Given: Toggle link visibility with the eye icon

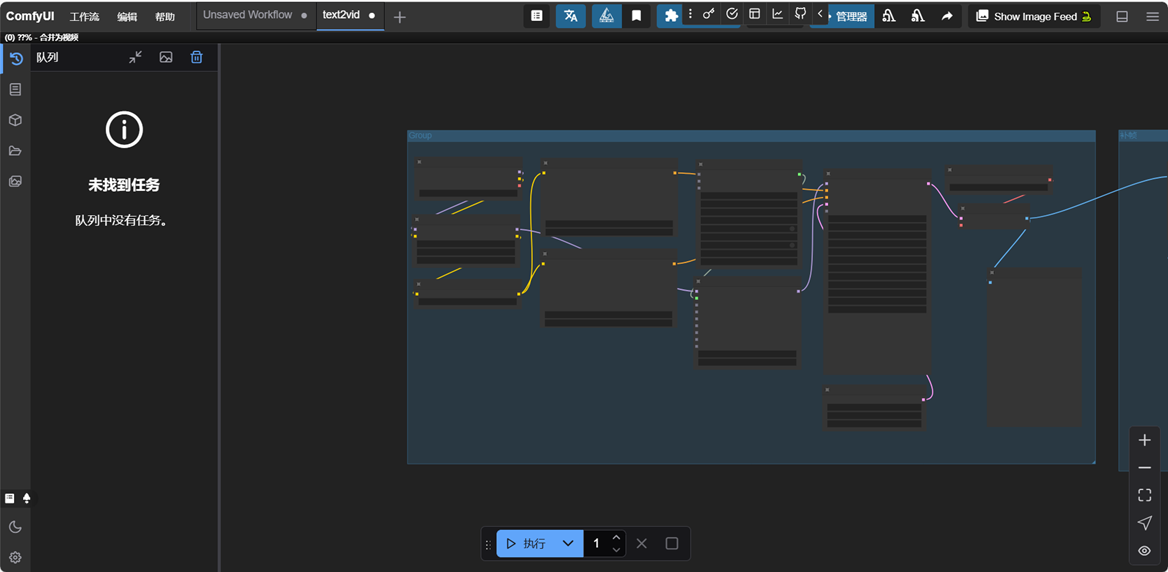Looking at the screenshot, I should (1145, 551).
